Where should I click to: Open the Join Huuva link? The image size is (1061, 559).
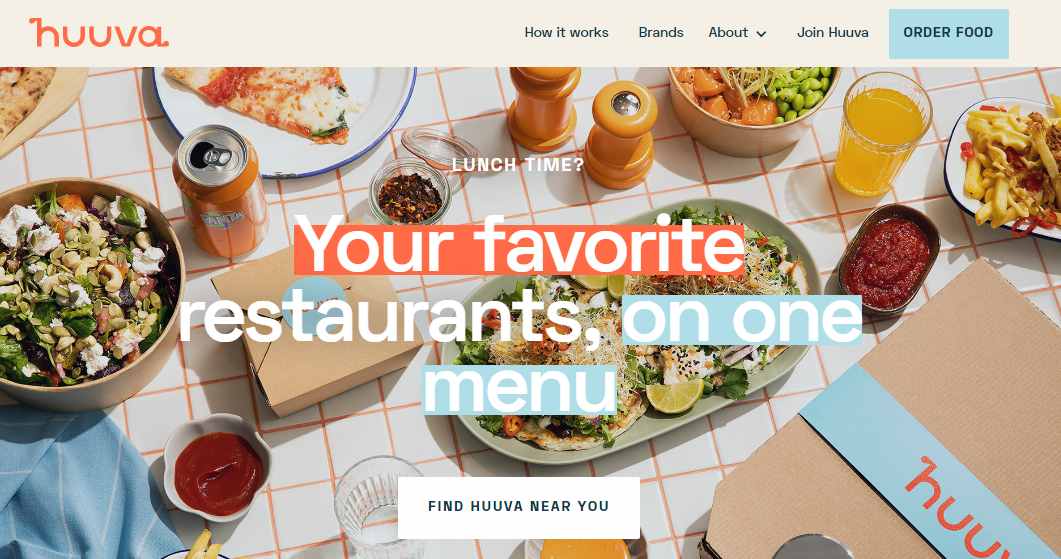click(832, 32)
